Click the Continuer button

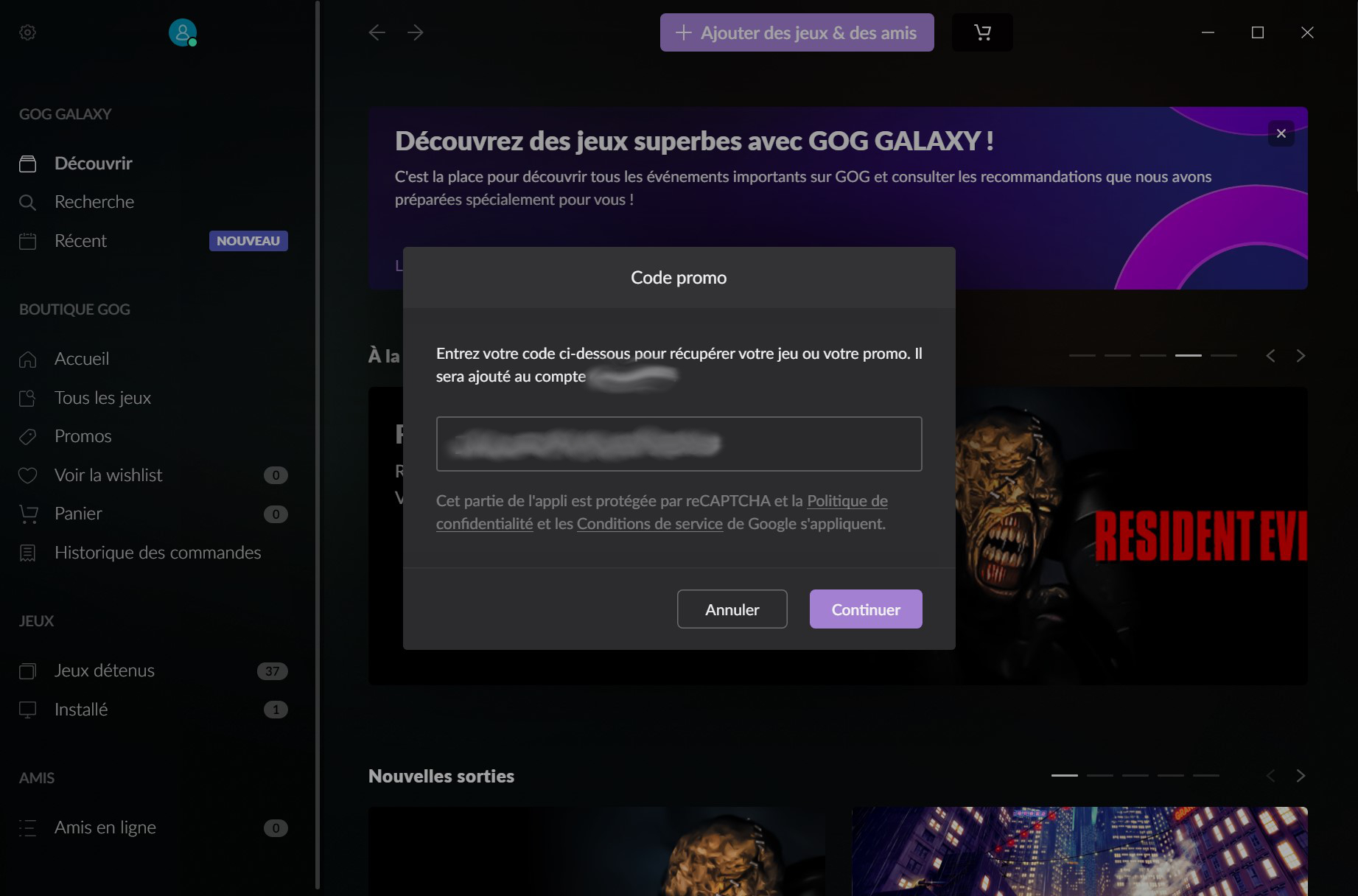coord(866,609)
